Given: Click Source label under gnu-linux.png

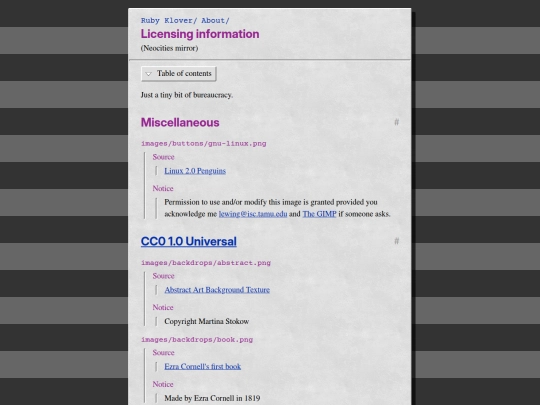Looking at the screenshot, I should point(164,157).
